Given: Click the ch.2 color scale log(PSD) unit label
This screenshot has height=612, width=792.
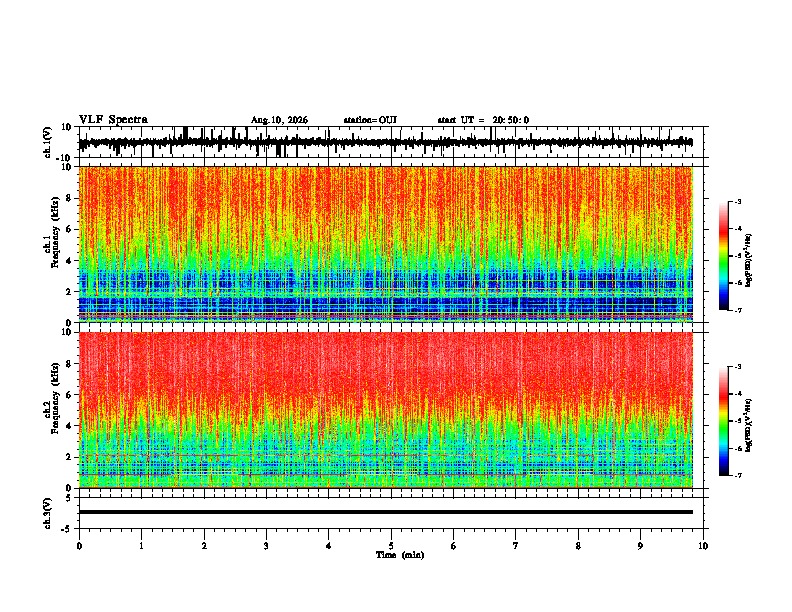Looking at the screenshot, I should pos(749,425).
